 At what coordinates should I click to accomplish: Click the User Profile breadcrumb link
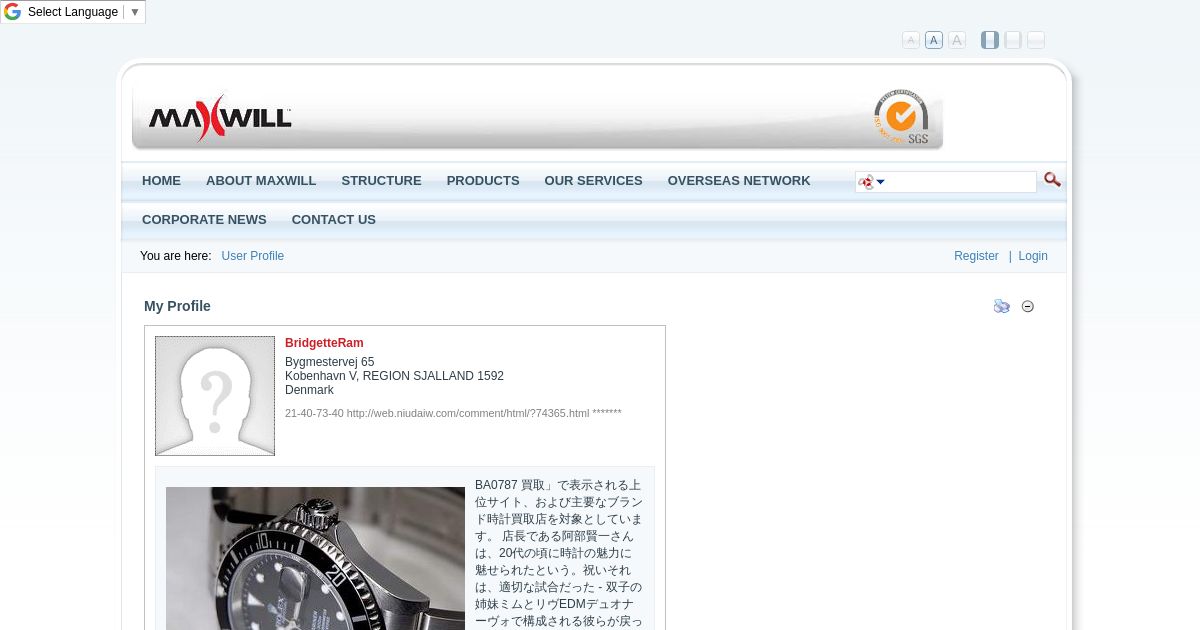(x=253, y=256)
